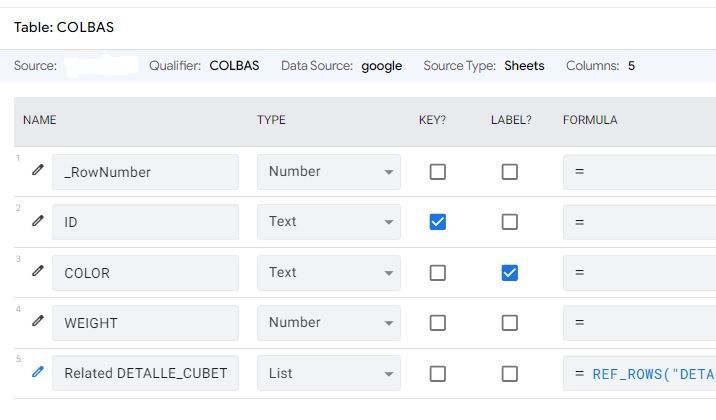Open the ID column editor pencil

[38, 220]
